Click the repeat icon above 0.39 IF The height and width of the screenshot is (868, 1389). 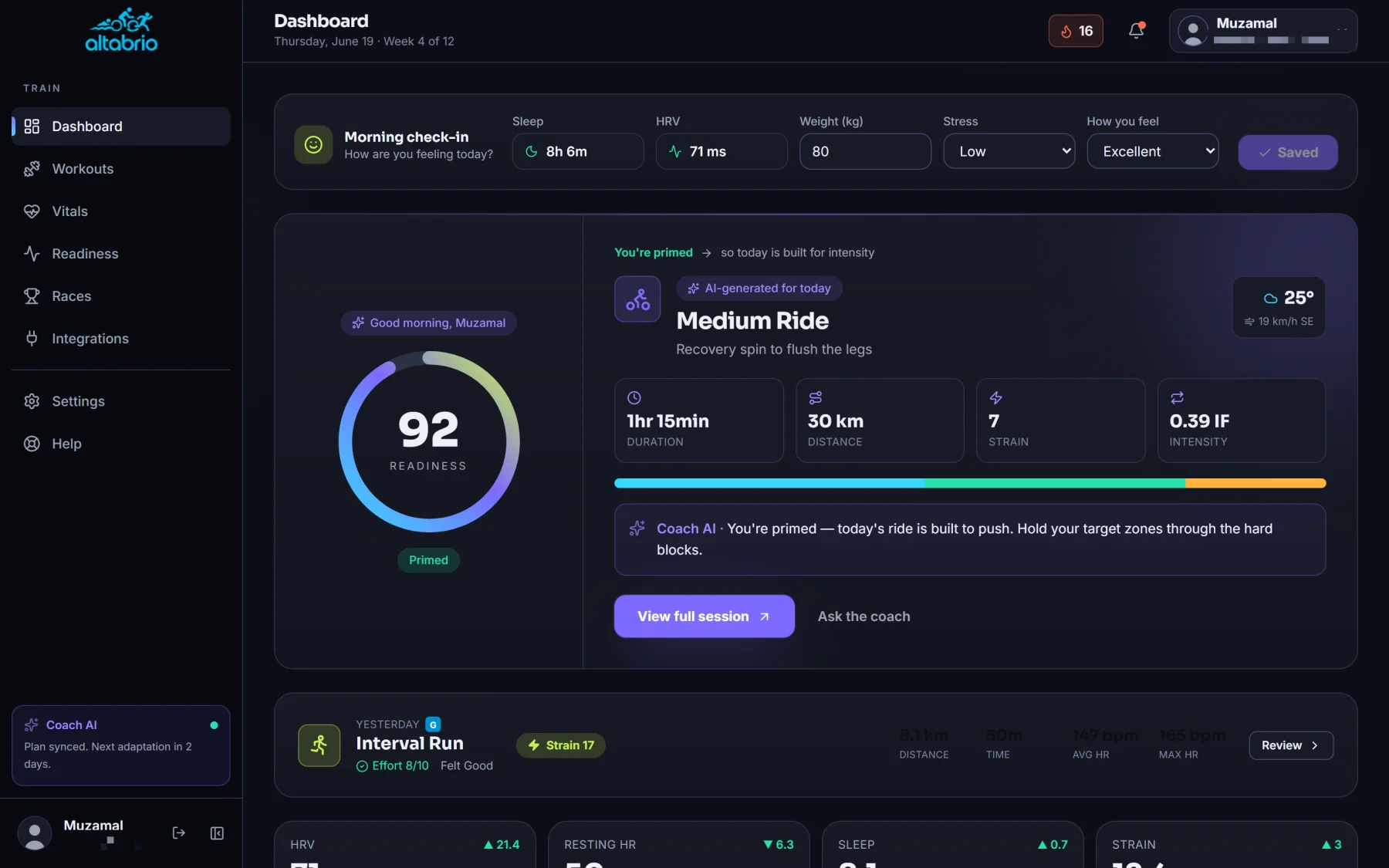click(x=1177, y=398)
